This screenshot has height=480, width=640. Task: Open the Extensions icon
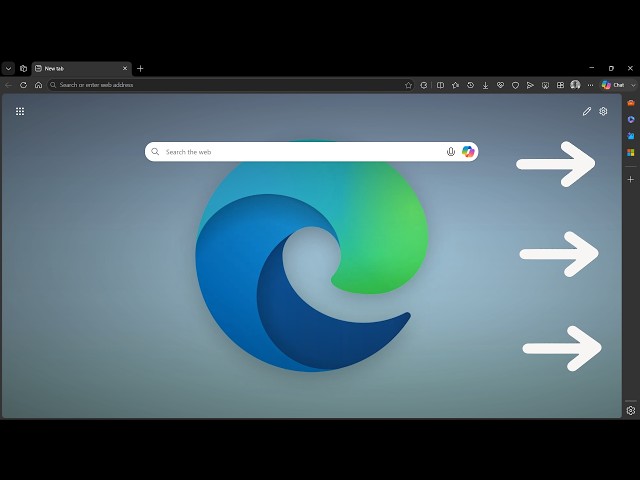(x=424, y=85)
